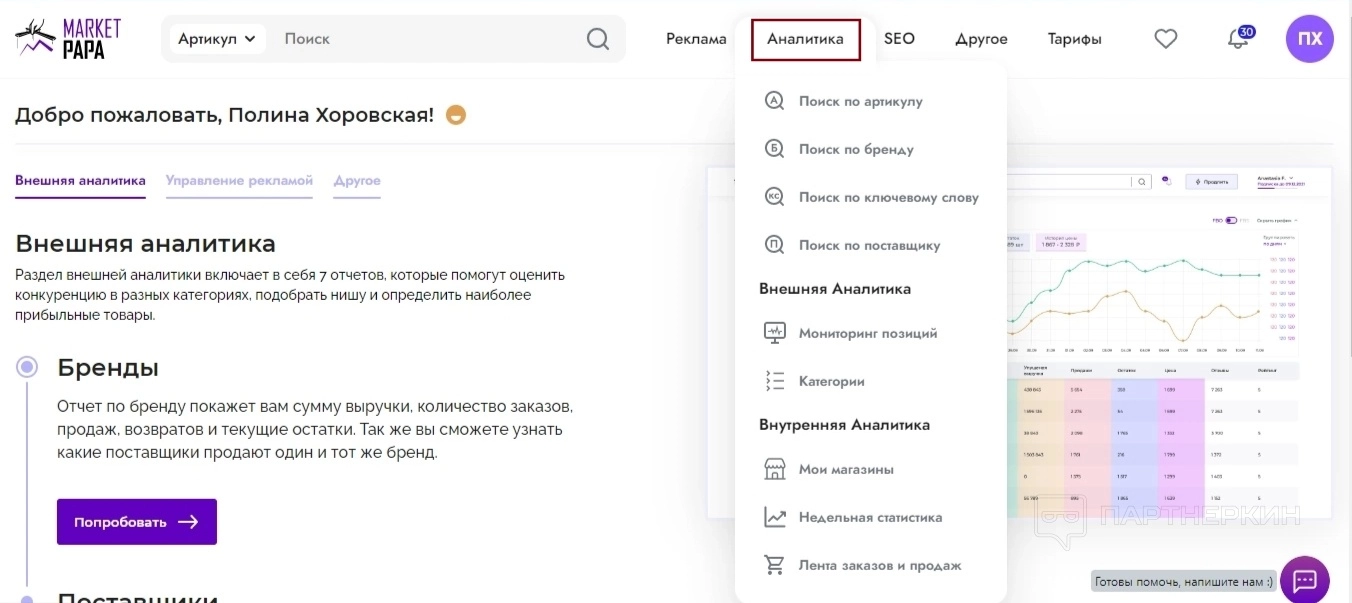Image resolution: width=1352 pixels, height=603 pixels.
Task: Choose "Поиск по ключевому слову" item
Action: [888, 197]
